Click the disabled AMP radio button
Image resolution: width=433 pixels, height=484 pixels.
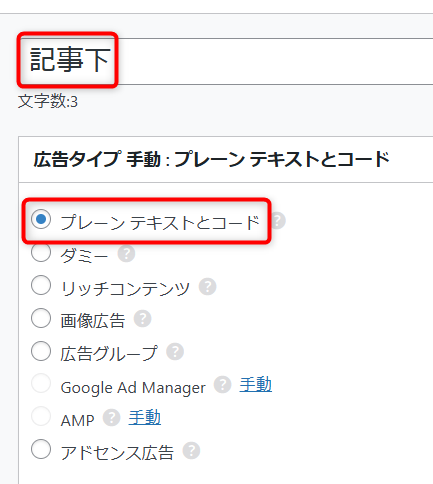[x=41, y=416]
